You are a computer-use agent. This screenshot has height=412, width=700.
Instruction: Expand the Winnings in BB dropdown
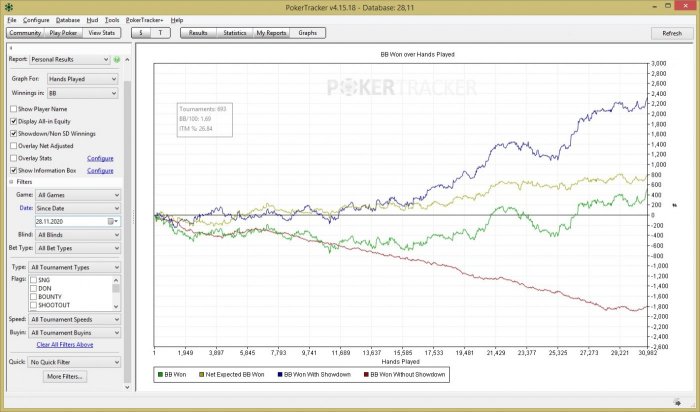click(83, 93)
